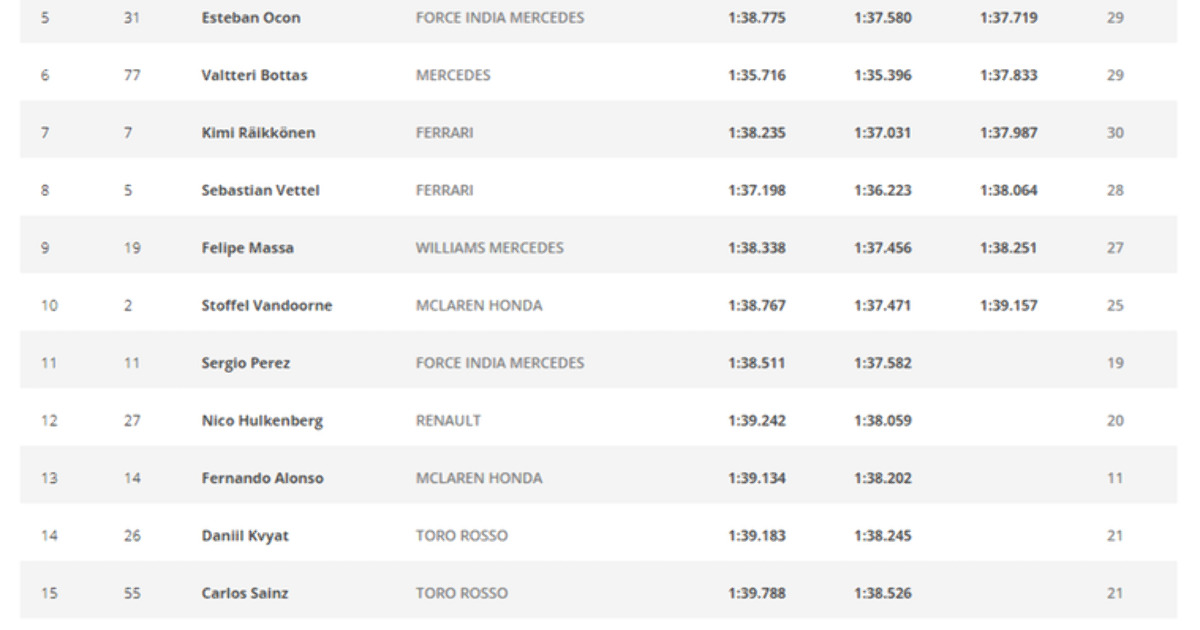Select Bottas's 1:35.396 lap time
1200x630 pixels.
882,75
